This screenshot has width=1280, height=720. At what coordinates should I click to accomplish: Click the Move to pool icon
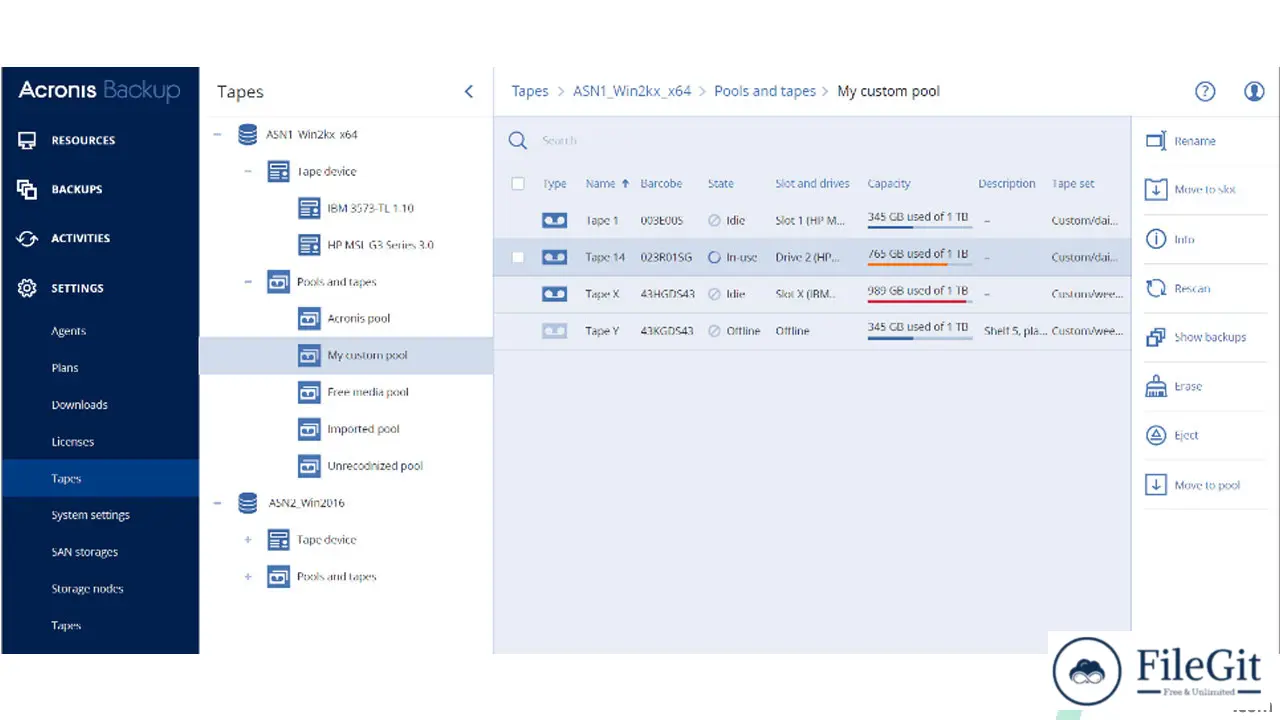[1156, 485]
